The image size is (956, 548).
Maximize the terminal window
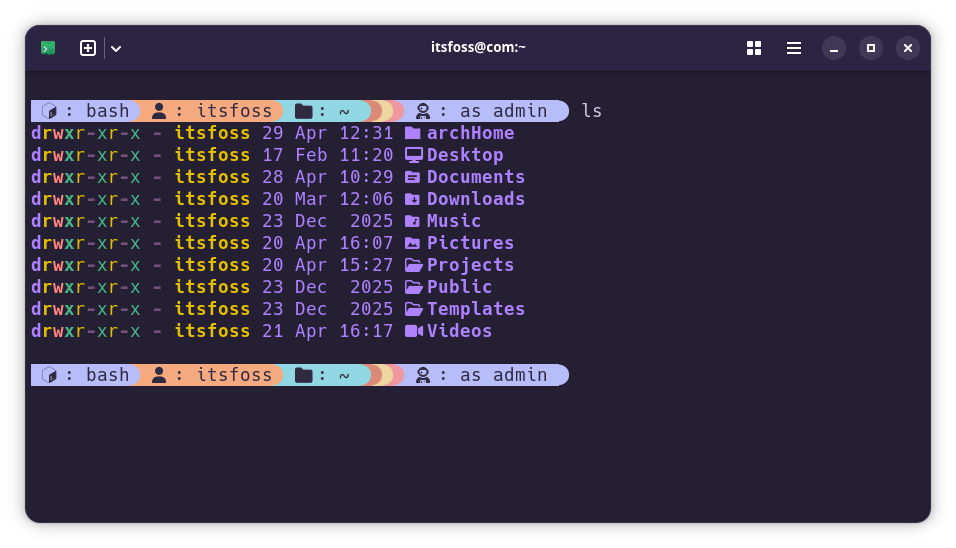[871, 48]
